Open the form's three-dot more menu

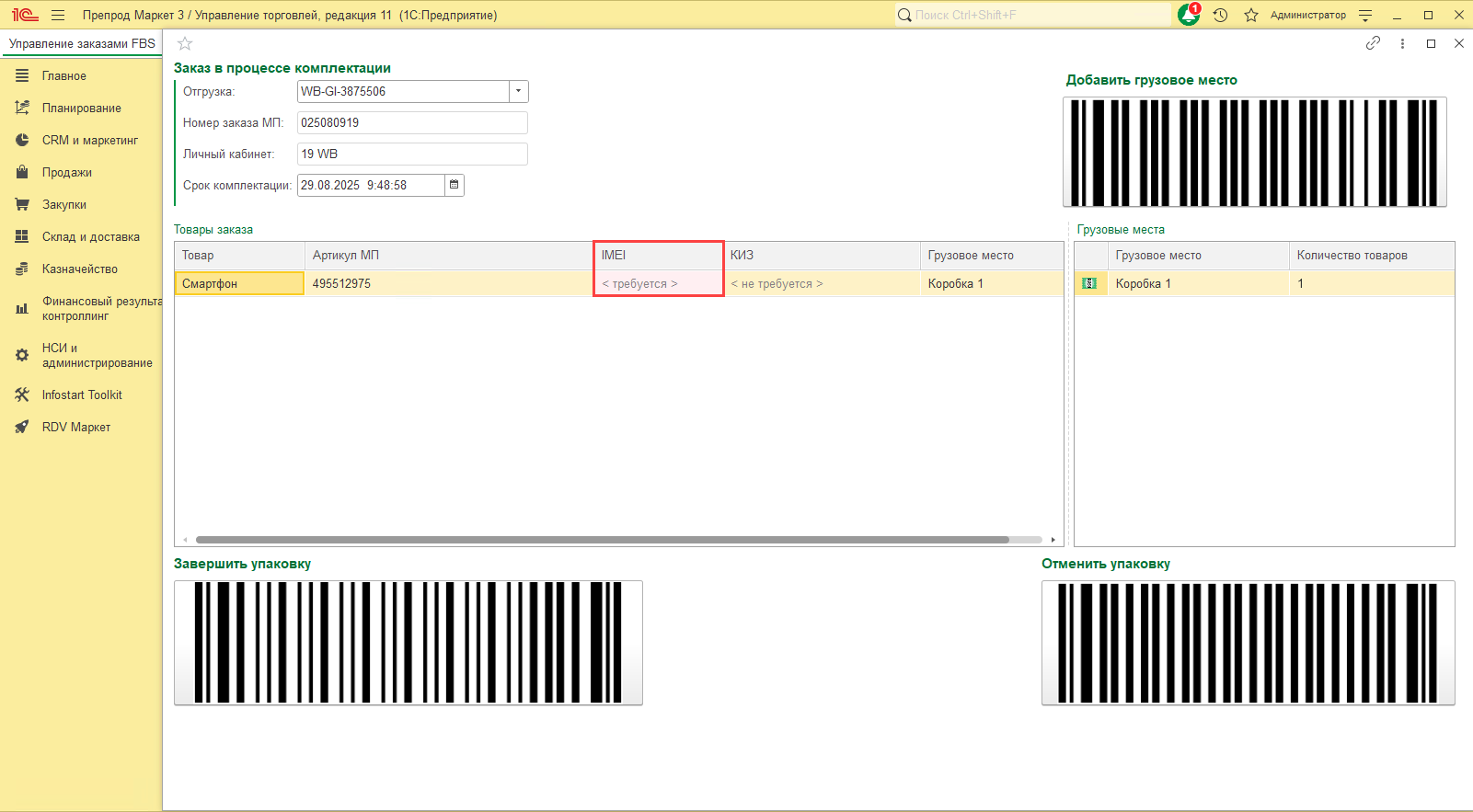coord(1402,43)
